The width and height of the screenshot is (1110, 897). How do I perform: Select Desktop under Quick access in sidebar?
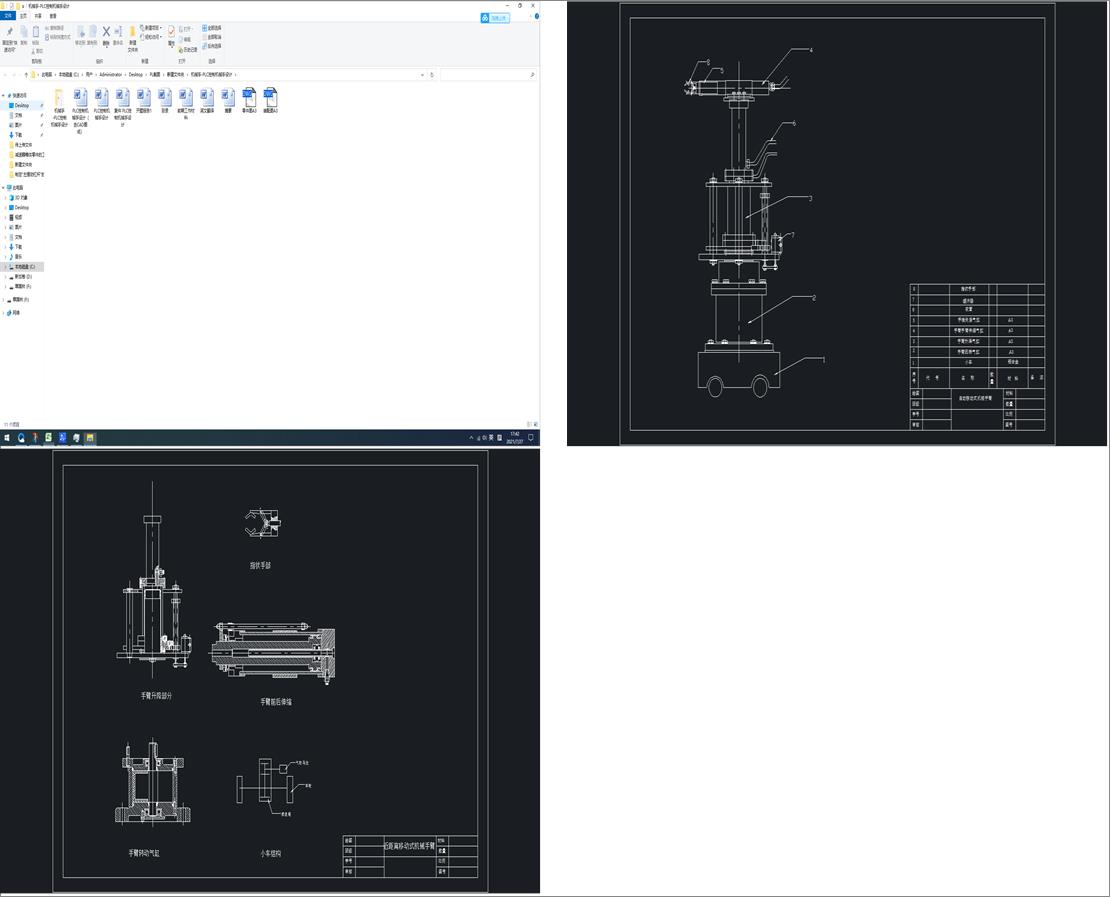[x=22, y=105]
